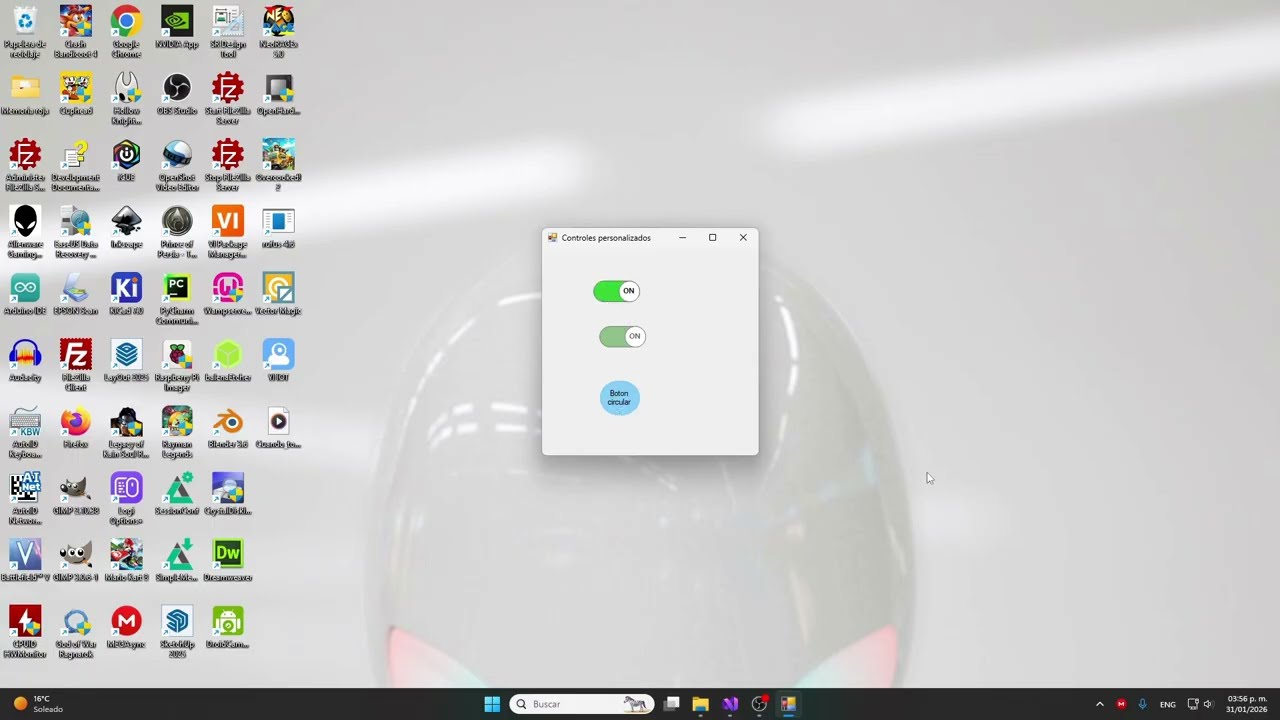Toggle the faded green ON switch
This screenshot has width=1280, height=720.
(x=622, y=336)
